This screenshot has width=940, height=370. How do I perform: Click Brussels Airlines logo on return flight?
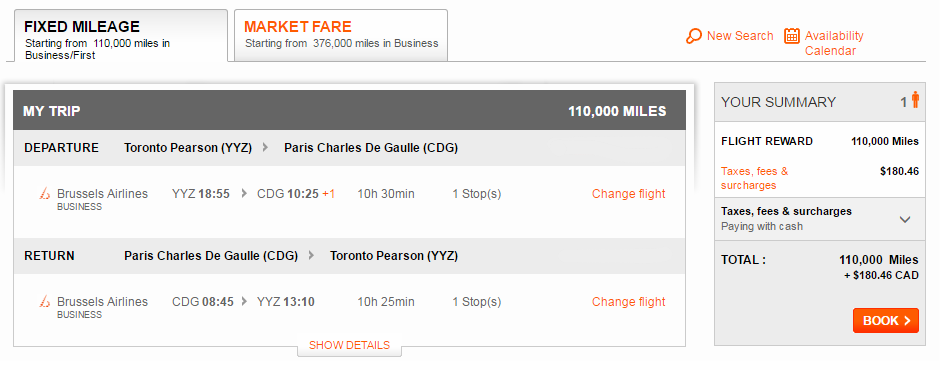[x=44, y=302]
